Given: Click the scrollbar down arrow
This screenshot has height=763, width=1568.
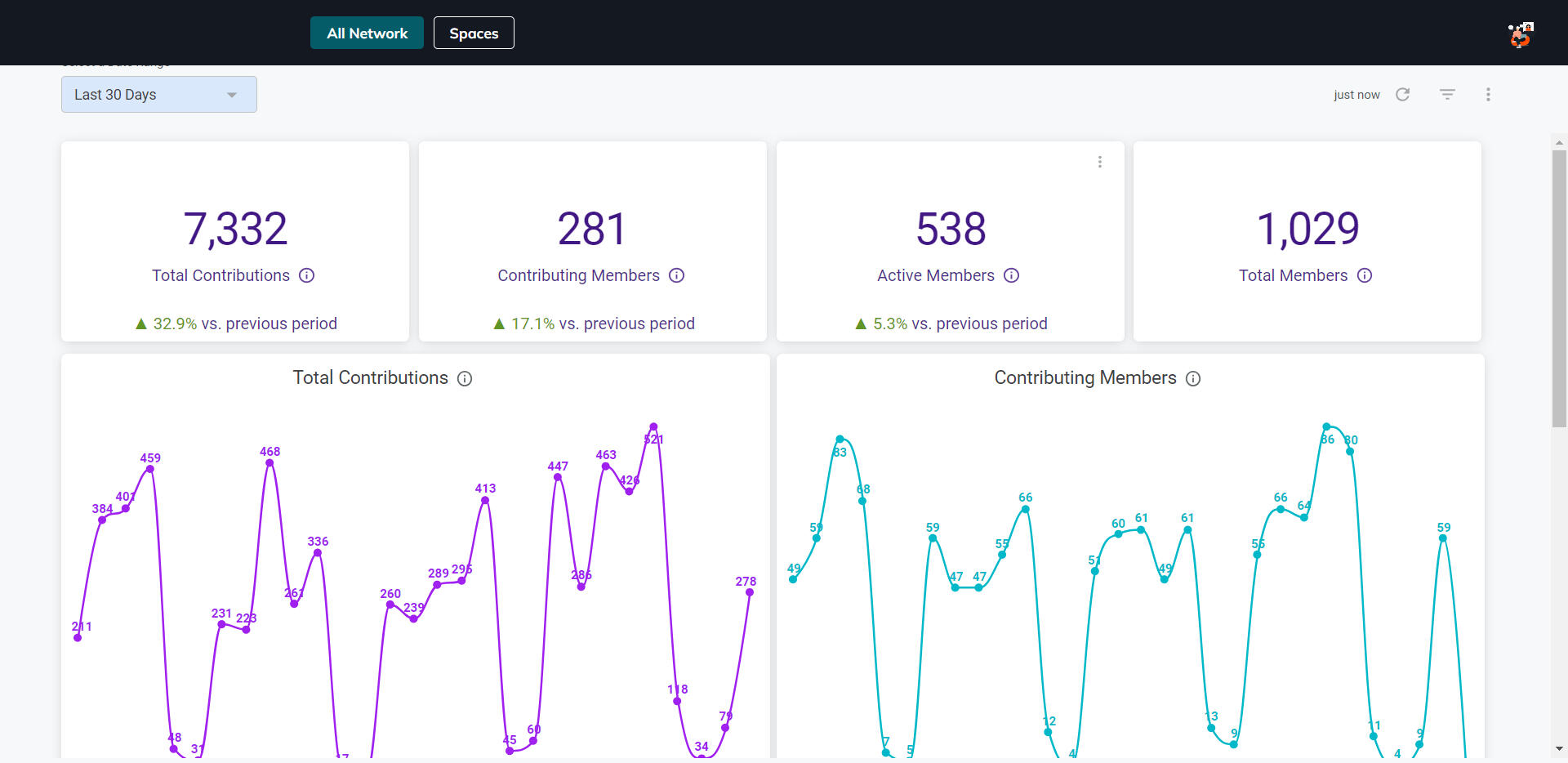Looking at the screenshot, I should point(1559,748).
